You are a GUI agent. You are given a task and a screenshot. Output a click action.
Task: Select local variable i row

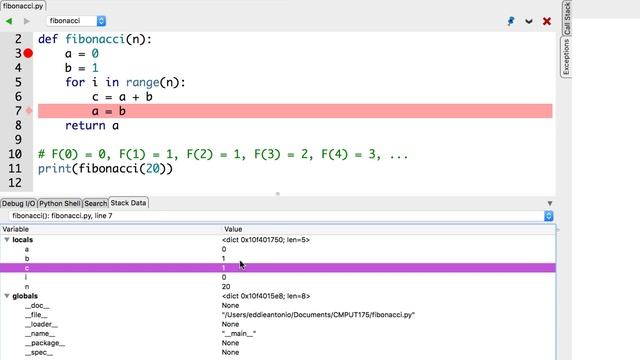coord(278,277)
